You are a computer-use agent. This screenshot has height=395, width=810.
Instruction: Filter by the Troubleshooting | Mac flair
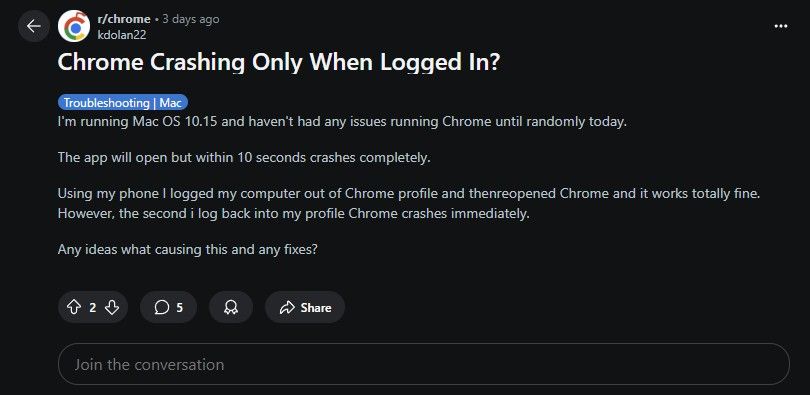(123, 102)
